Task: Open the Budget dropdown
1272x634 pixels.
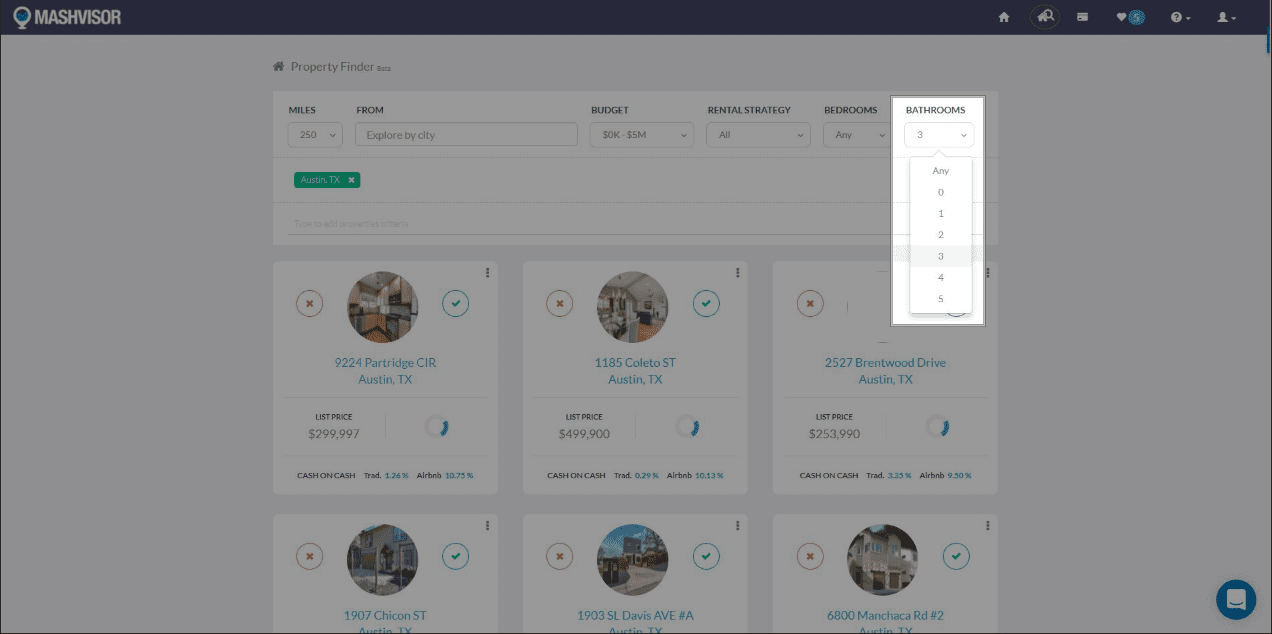Action: click(641, 133)
